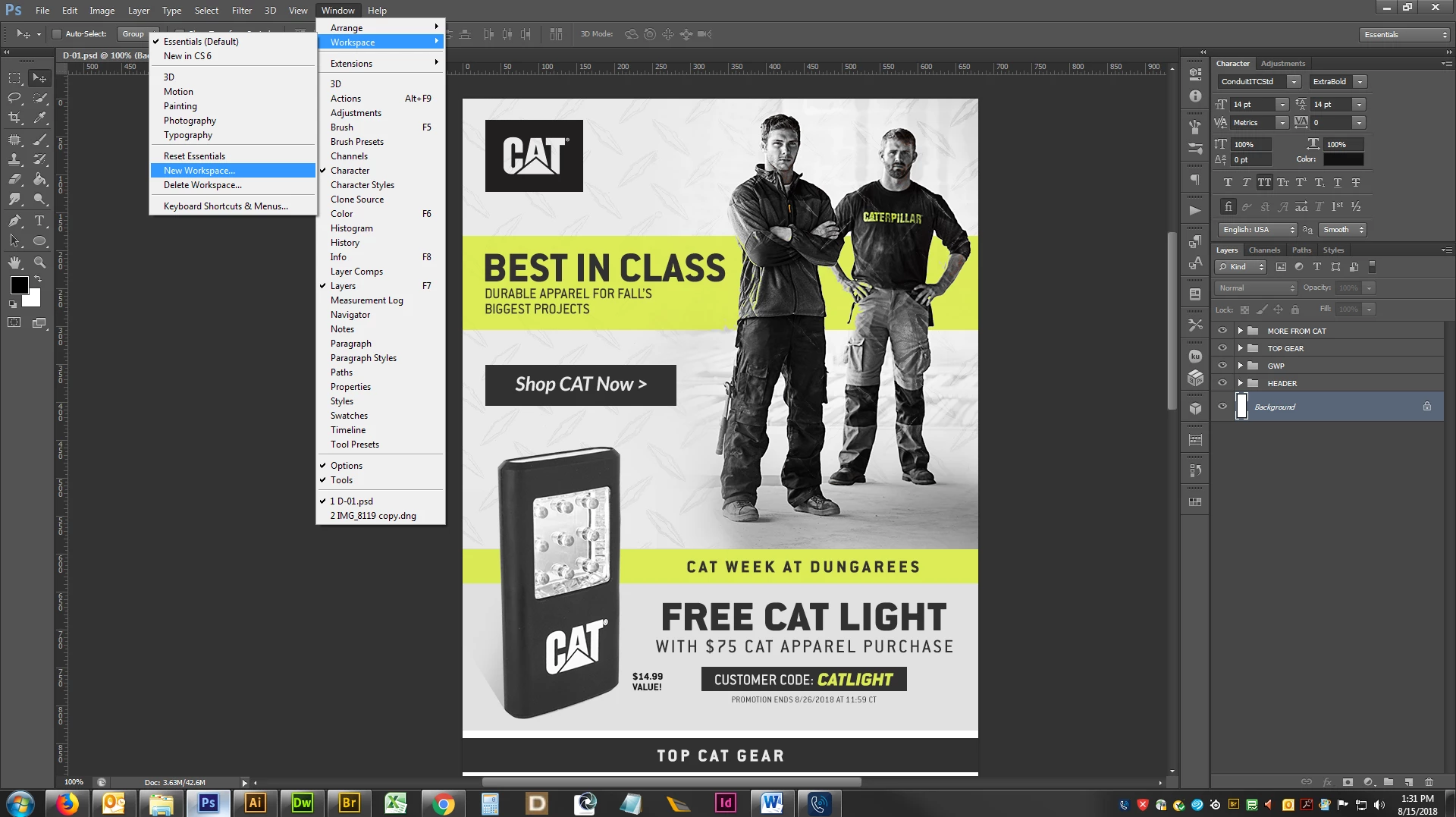
Task: Select the Photography workspace
Action: point(233,121)
